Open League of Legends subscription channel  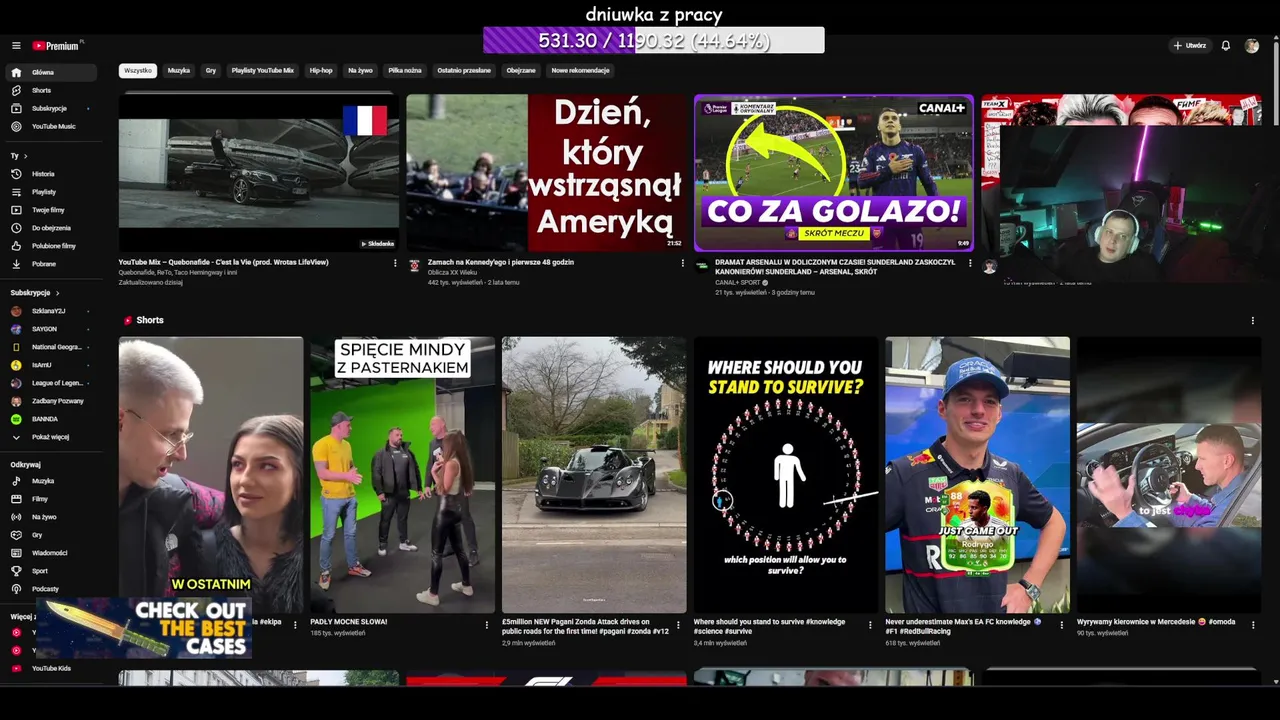coord(52,383)
